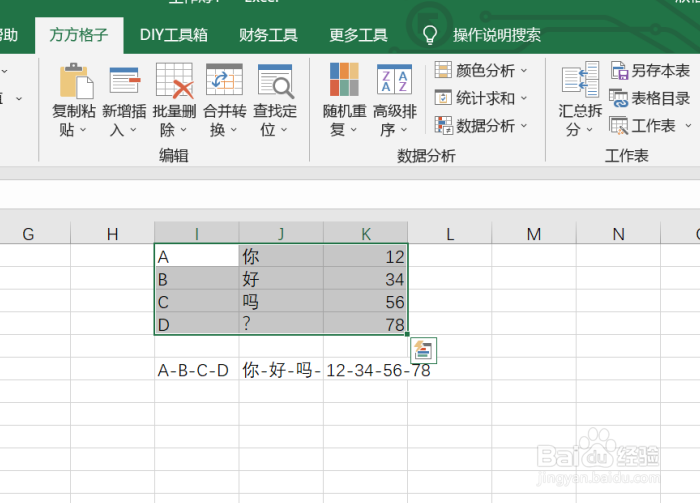The width and height of the screenshot is (700, 503).
Task: Select the cell containing ?
Action: 281,323
